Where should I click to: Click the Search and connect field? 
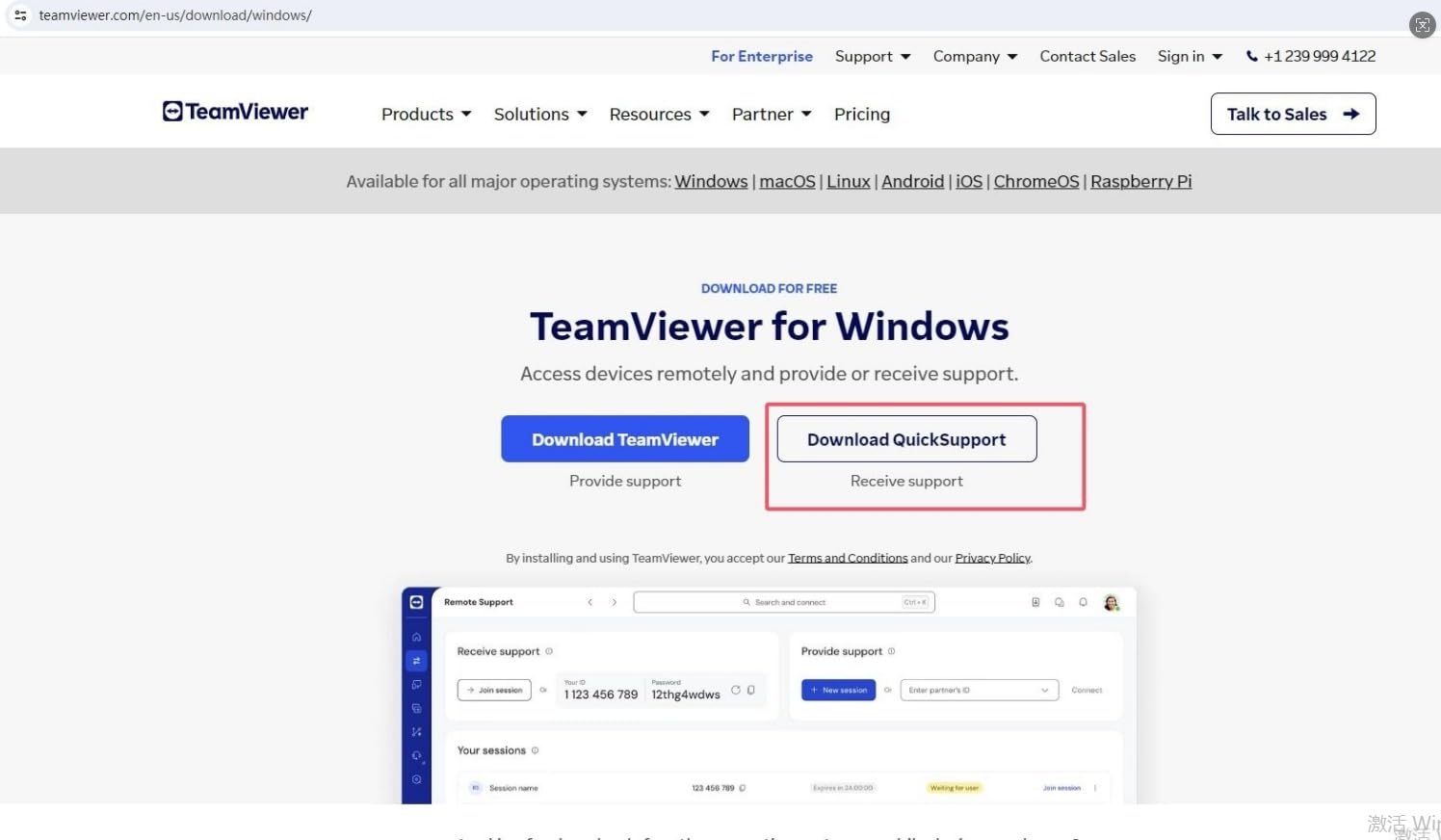pyautogui.click(x=784, y=602)
